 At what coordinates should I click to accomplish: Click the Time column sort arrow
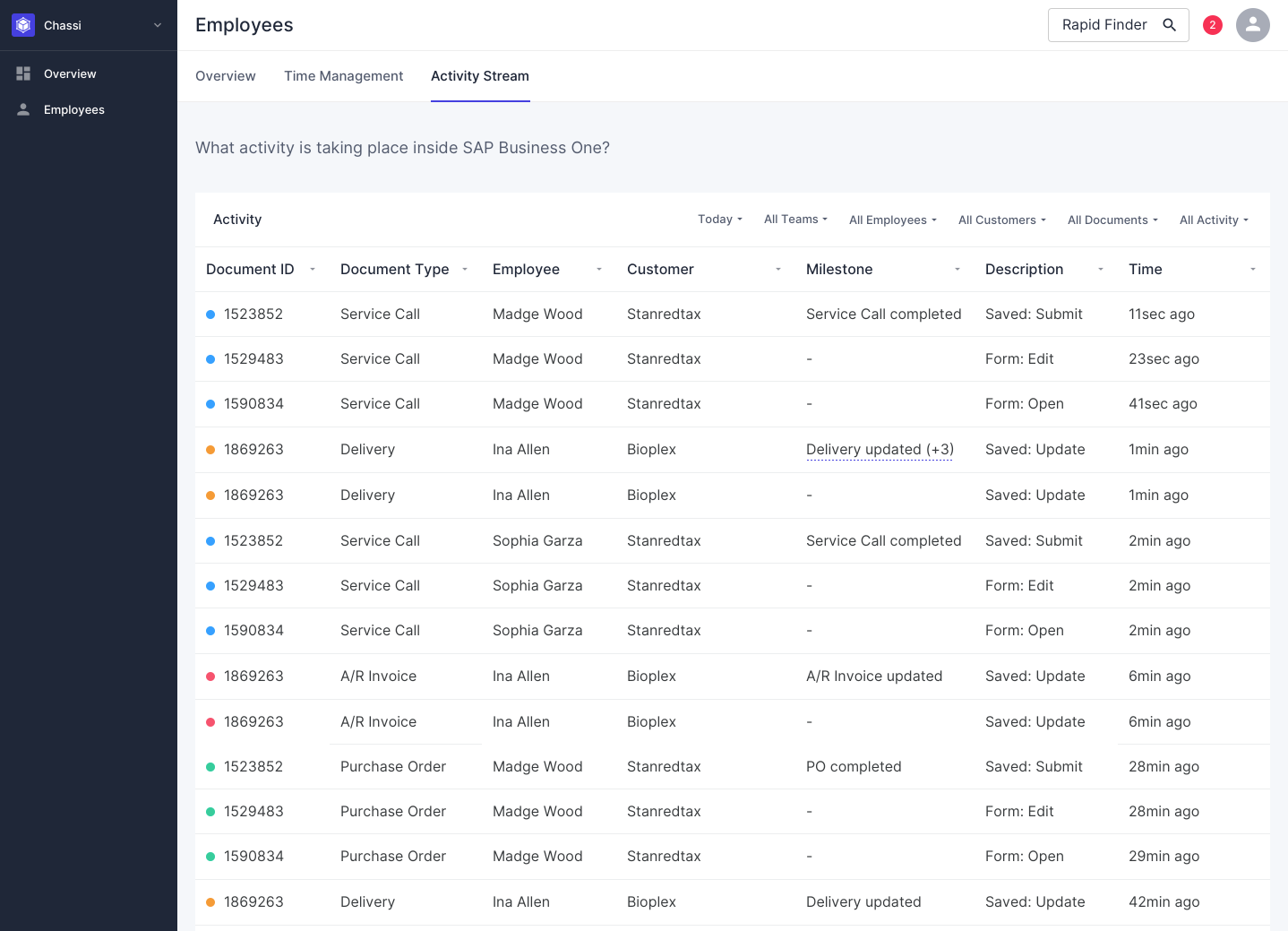click(x=1253, y=270)
